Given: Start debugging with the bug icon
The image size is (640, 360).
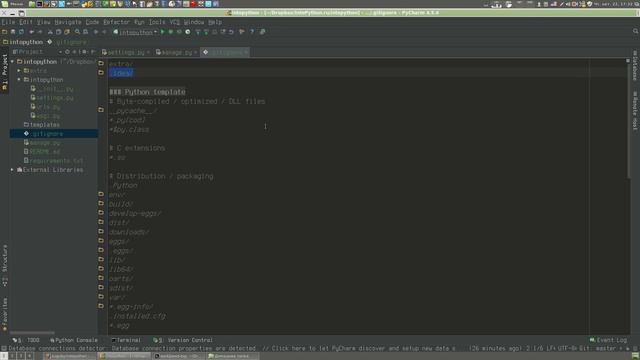Looking at the screenshot, I should coord(171,32).
